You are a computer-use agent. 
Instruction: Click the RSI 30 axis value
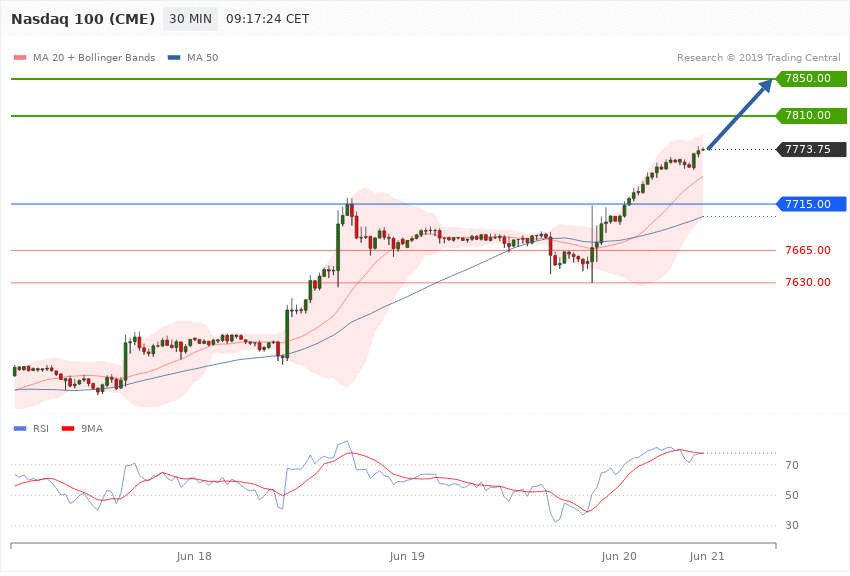792,525
